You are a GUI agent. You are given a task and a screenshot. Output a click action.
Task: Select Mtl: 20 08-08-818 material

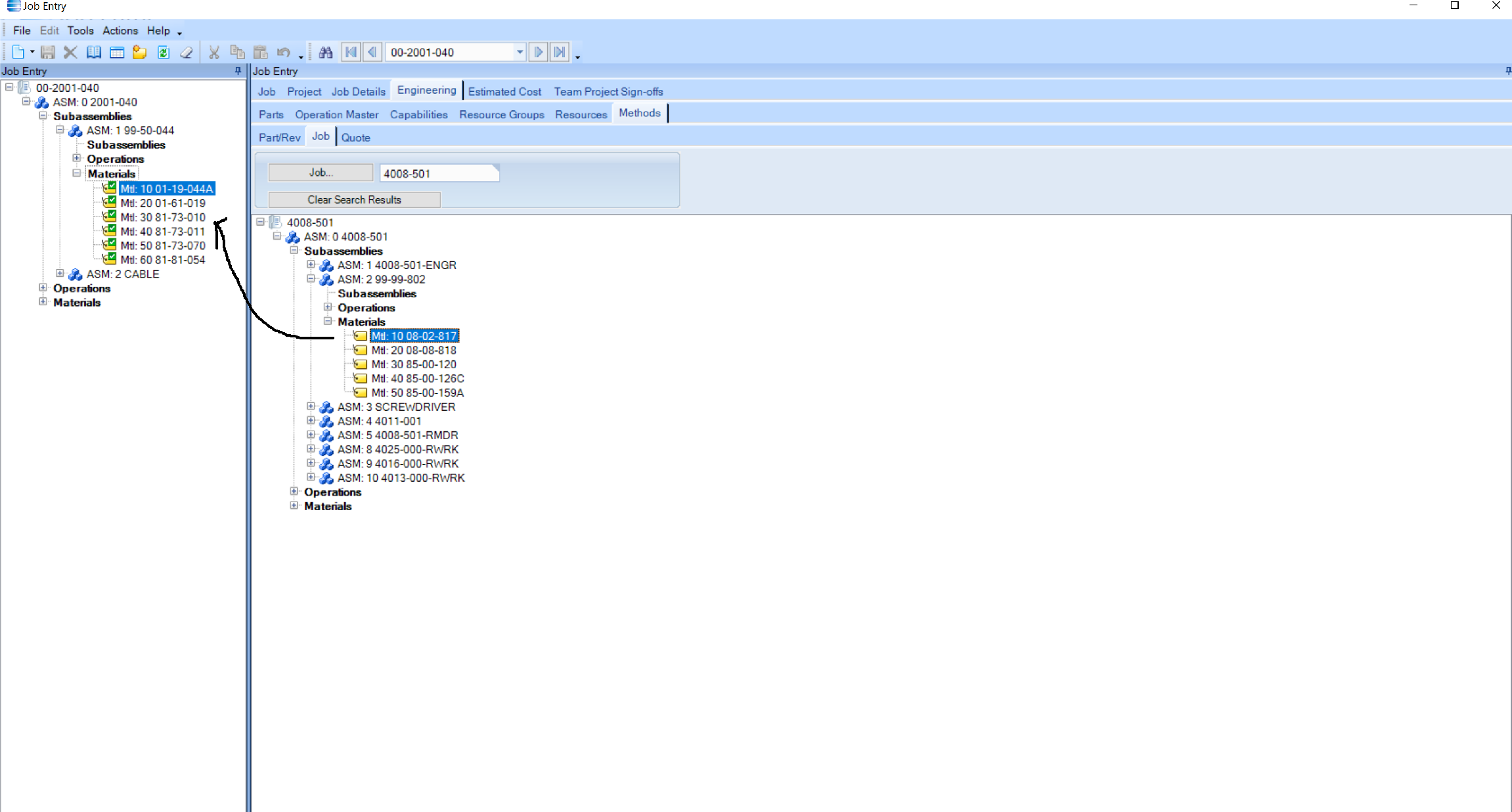click(x=414, y=351)
